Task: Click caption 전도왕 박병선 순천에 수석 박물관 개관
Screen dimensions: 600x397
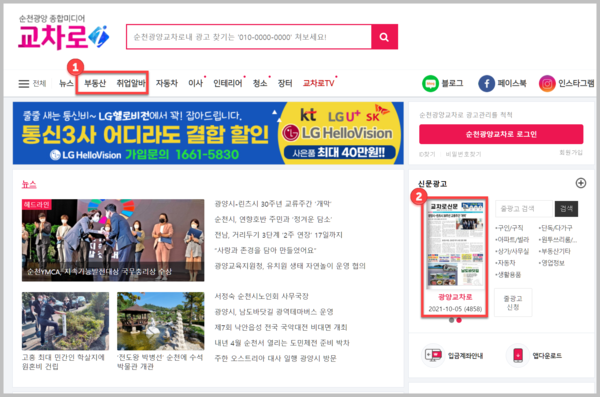Action: [160, 362]
